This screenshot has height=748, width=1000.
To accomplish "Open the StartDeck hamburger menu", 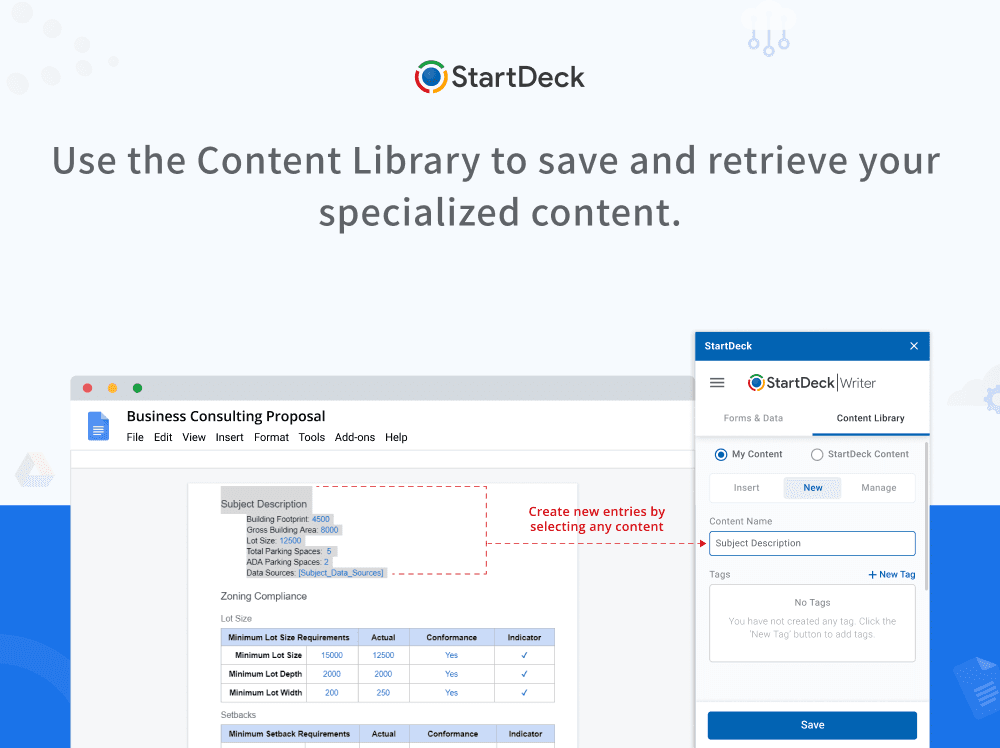I will (717, 383).
